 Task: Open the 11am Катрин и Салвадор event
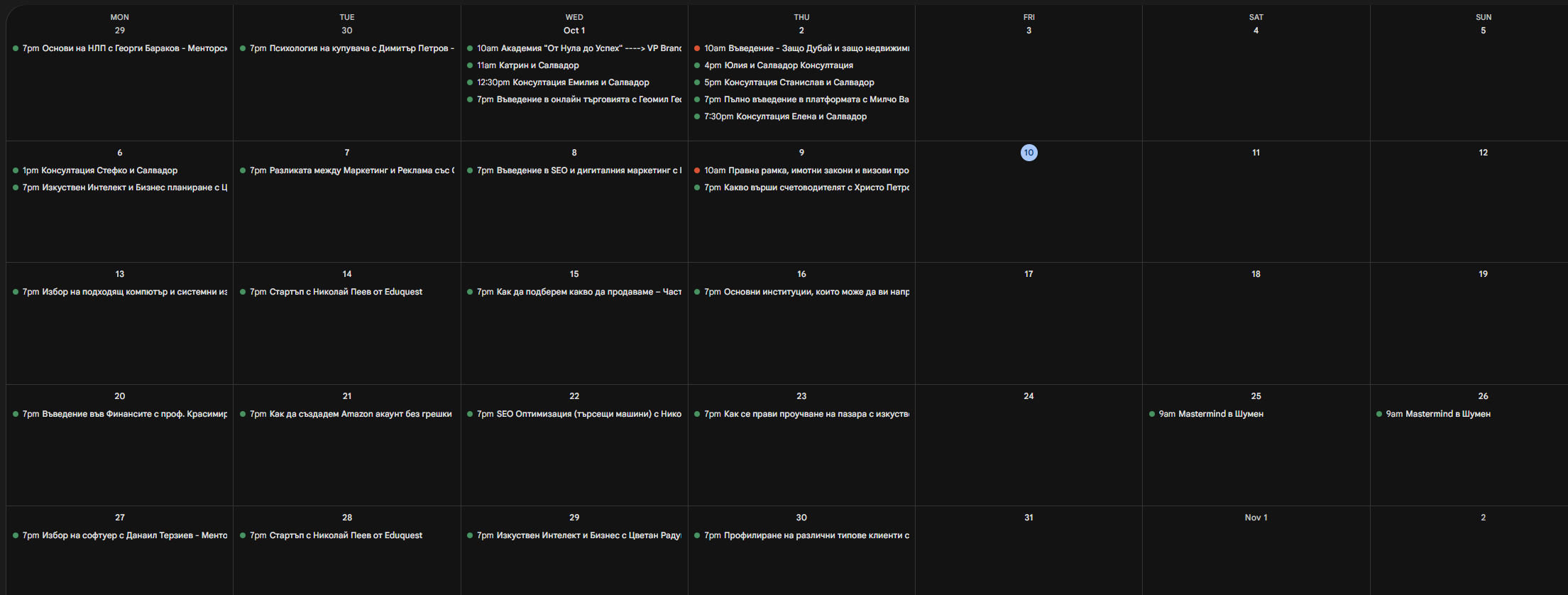coord(527,65)
